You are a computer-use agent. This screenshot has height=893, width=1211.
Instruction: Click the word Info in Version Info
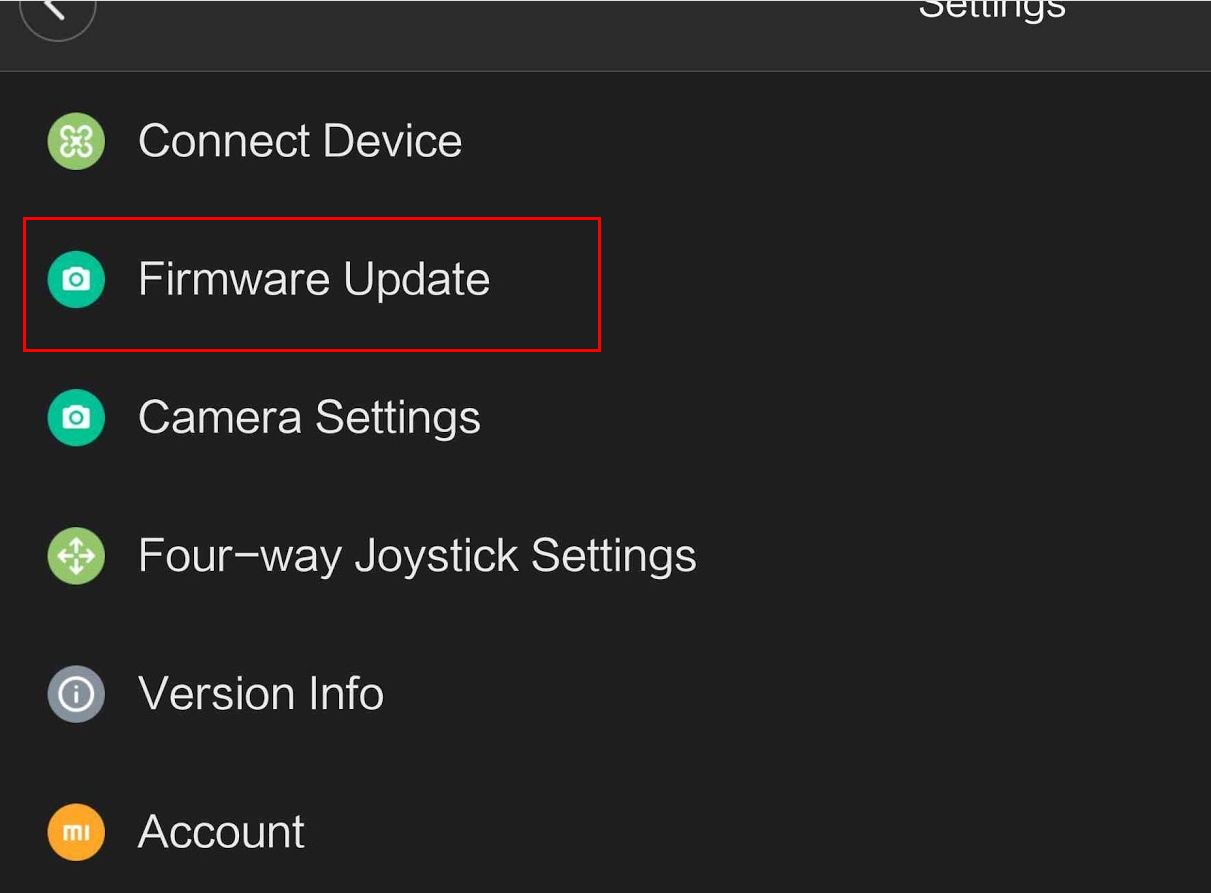(343, 694)
